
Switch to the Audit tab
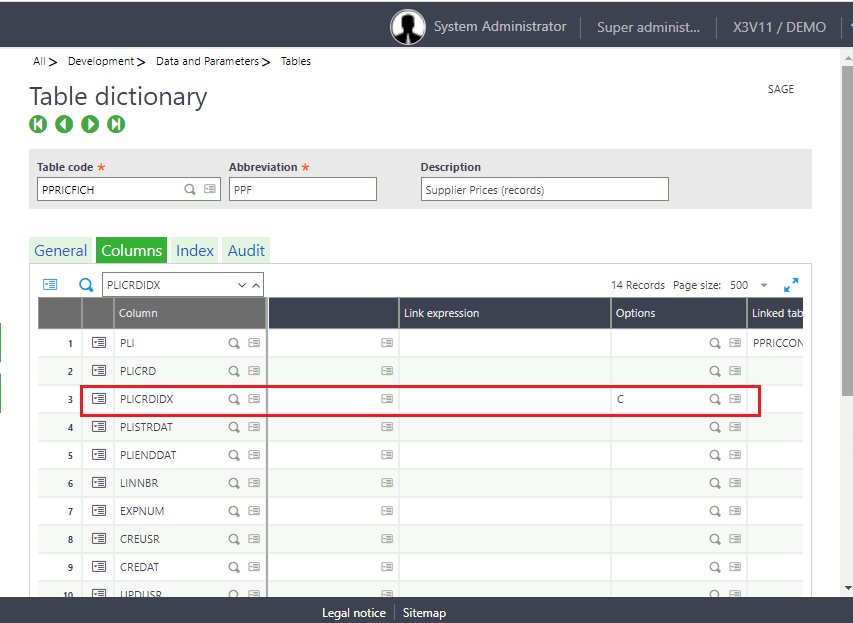pyautogui.click(x=245, y=250)
